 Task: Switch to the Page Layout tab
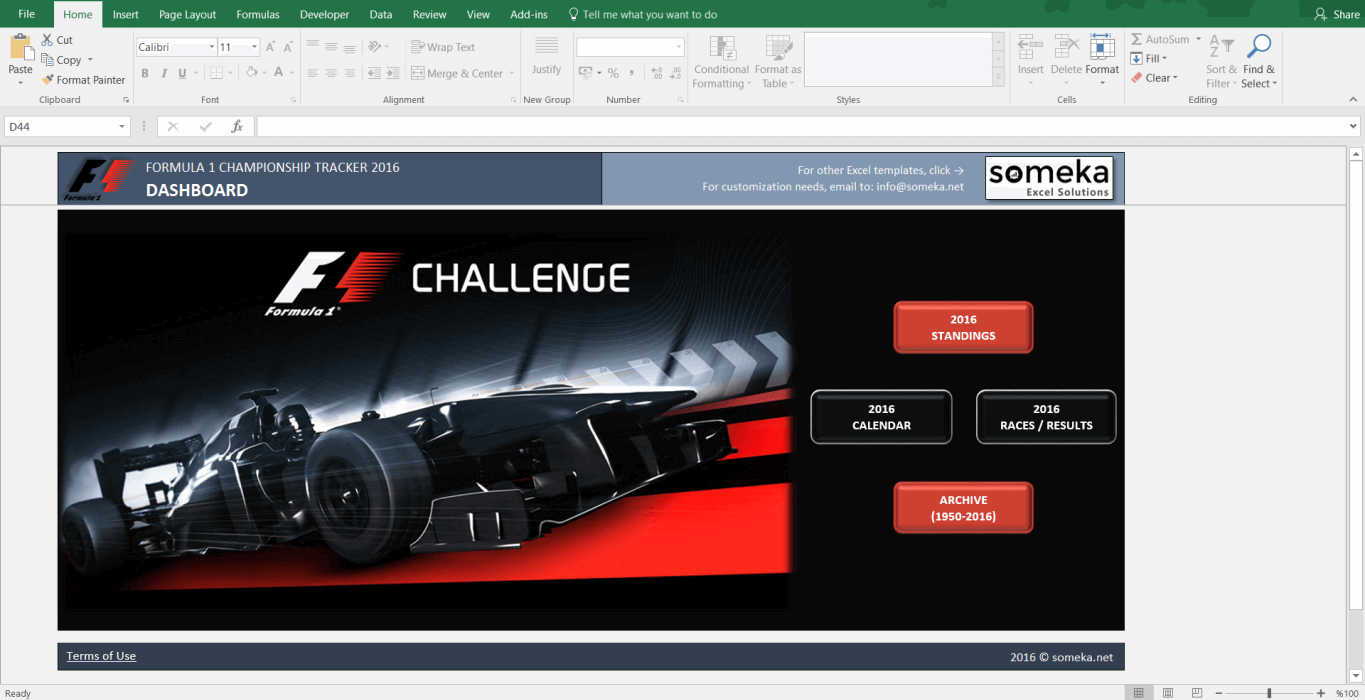coord(187,15)
